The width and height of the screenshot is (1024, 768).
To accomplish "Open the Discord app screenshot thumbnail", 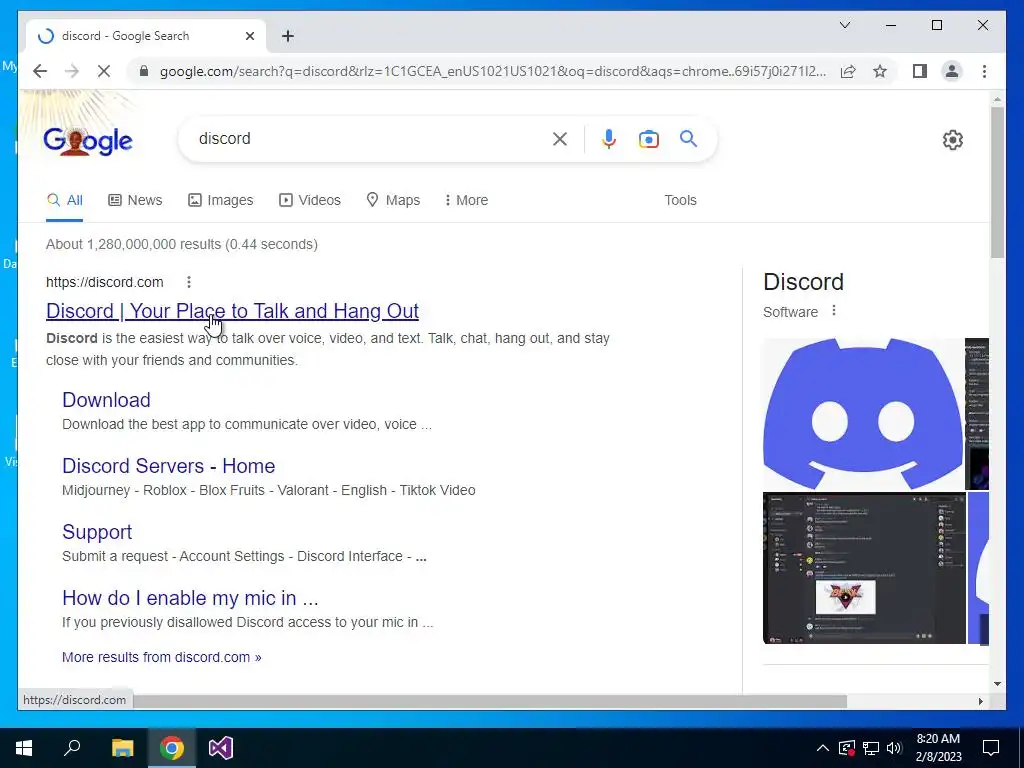I will click(x=864, y=568).
